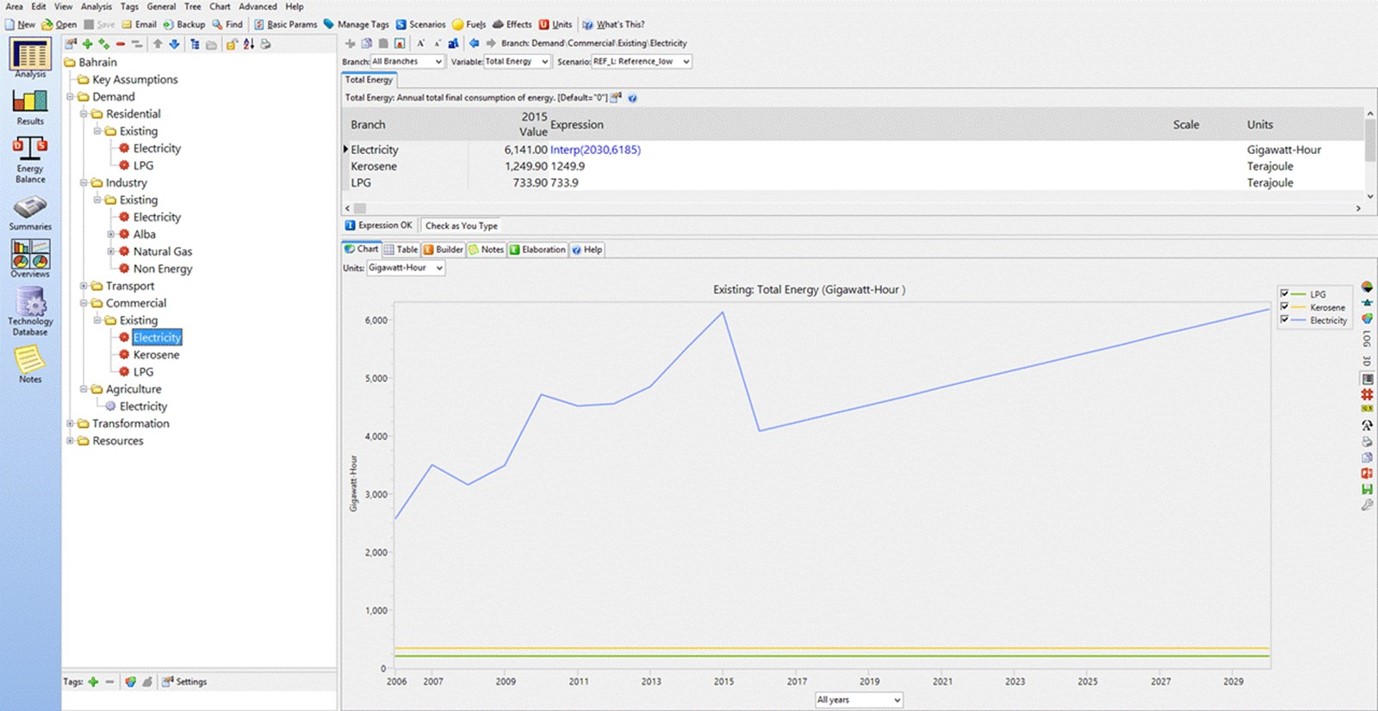Click the green Excel export icon on chart toolbar
Screen dimensions: 1378x711
point(1367,489)
